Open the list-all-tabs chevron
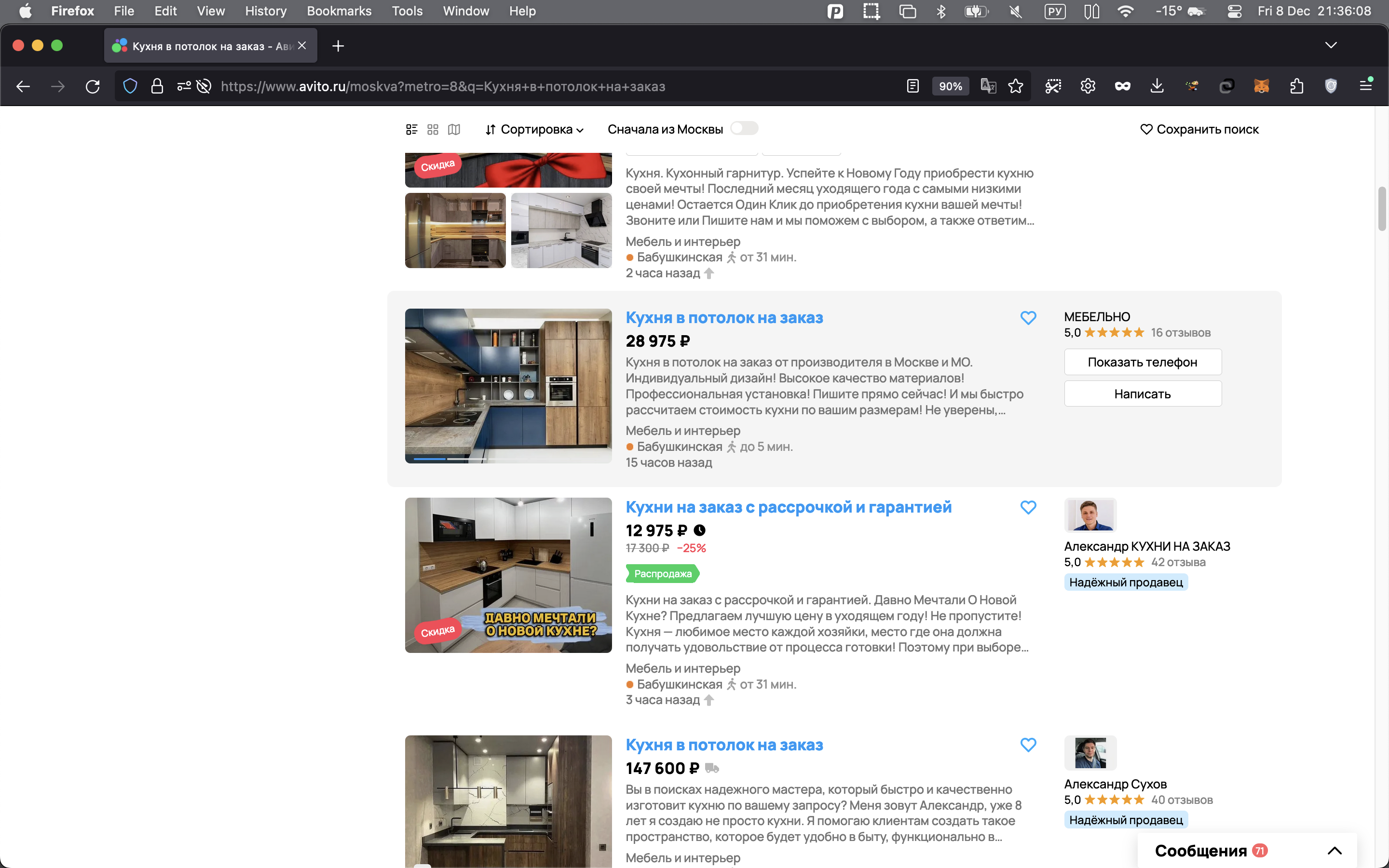1389x868 pixels. pos(1331,45)
